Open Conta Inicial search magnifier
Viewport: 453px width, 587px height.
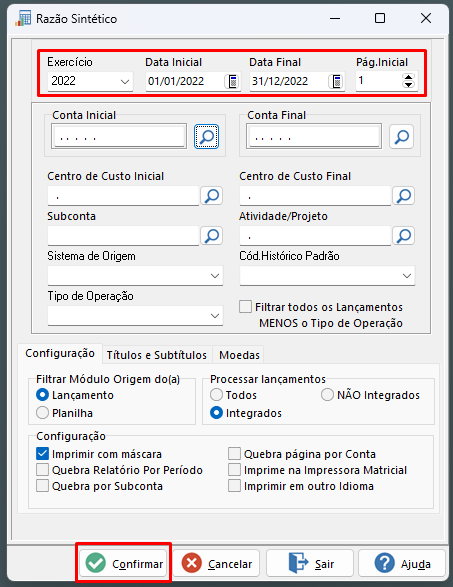pos(206,137)
